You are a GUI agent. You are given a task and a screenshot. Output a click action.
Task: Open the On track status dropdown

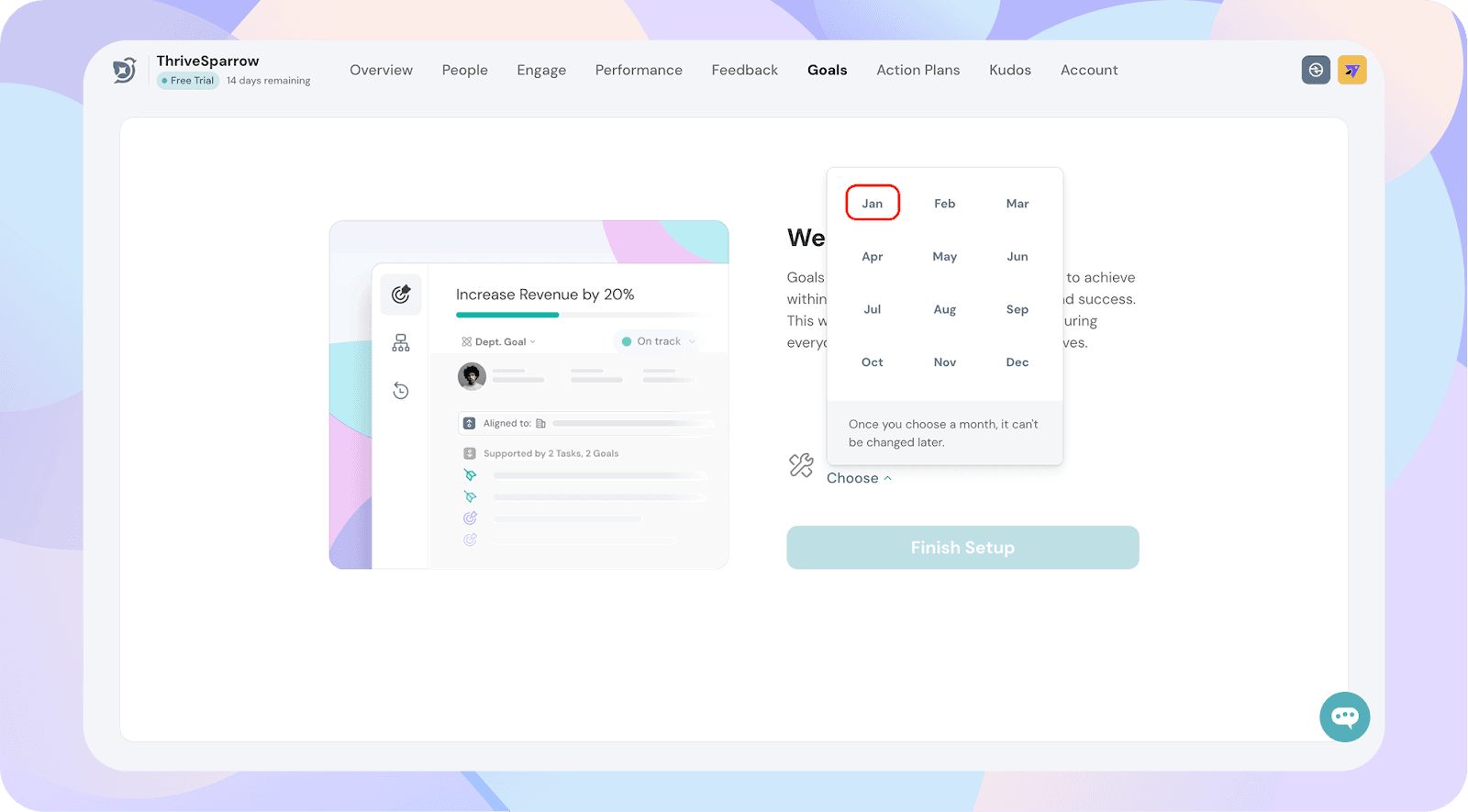click(658, 341)
